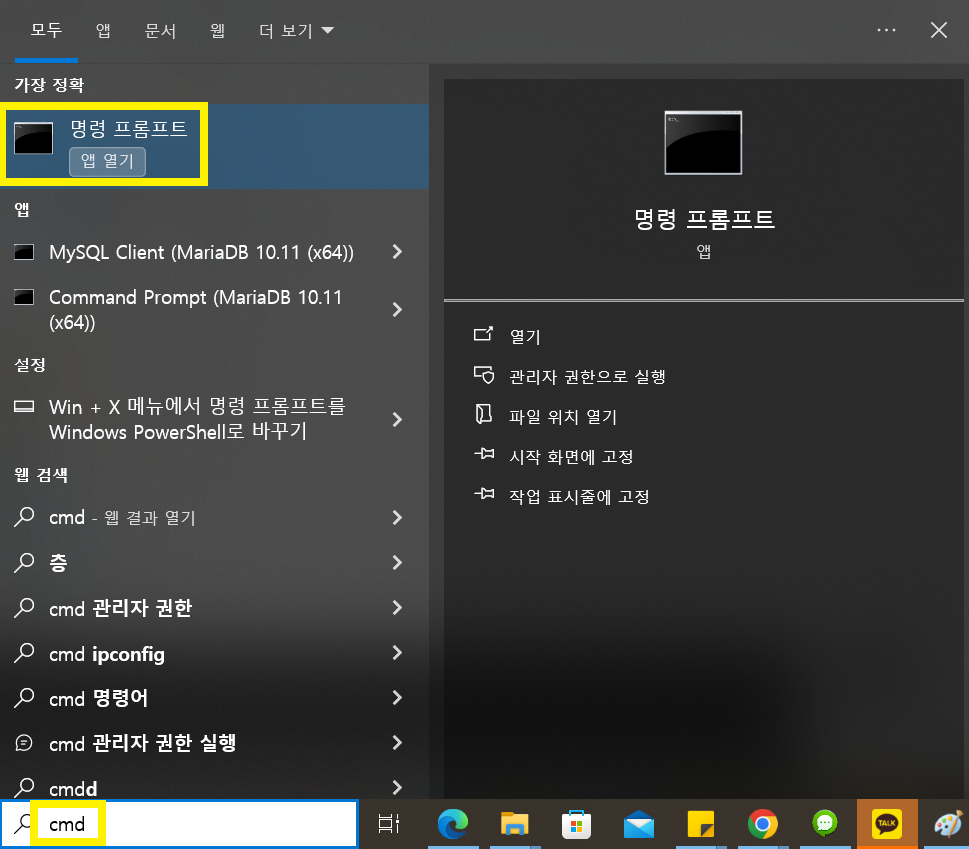Expand arrow for 층 suggestion
This screenshot has width=969, height=849.
pyautogui.click(x=397, y=562)
